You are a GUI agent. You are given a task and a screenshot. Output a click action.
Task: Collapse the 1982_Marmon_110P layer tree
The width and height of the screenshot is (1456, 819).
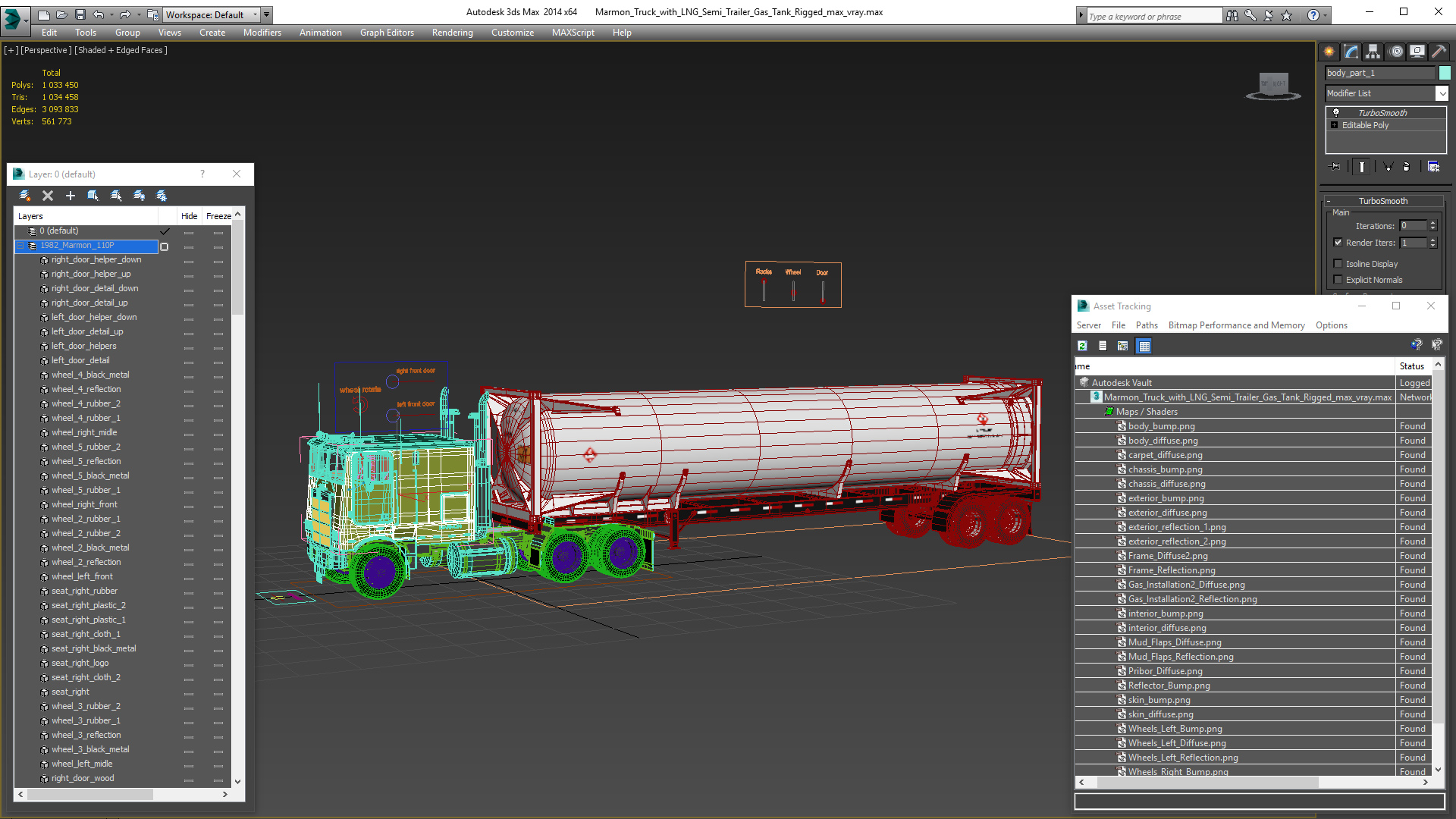tap(20, 246)
